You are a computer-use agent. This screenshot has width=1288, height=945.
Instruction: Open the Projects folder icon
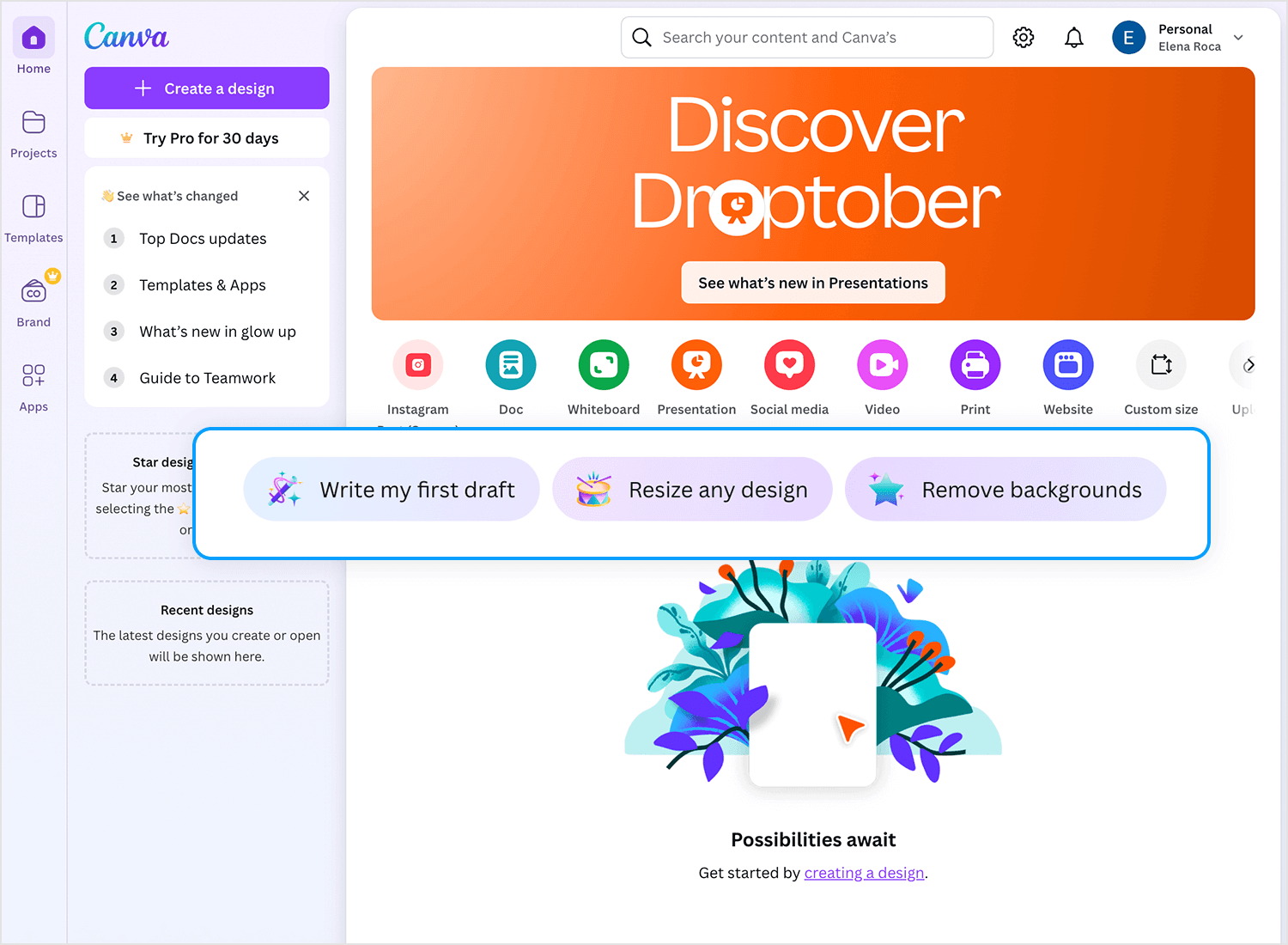(33, 123)
